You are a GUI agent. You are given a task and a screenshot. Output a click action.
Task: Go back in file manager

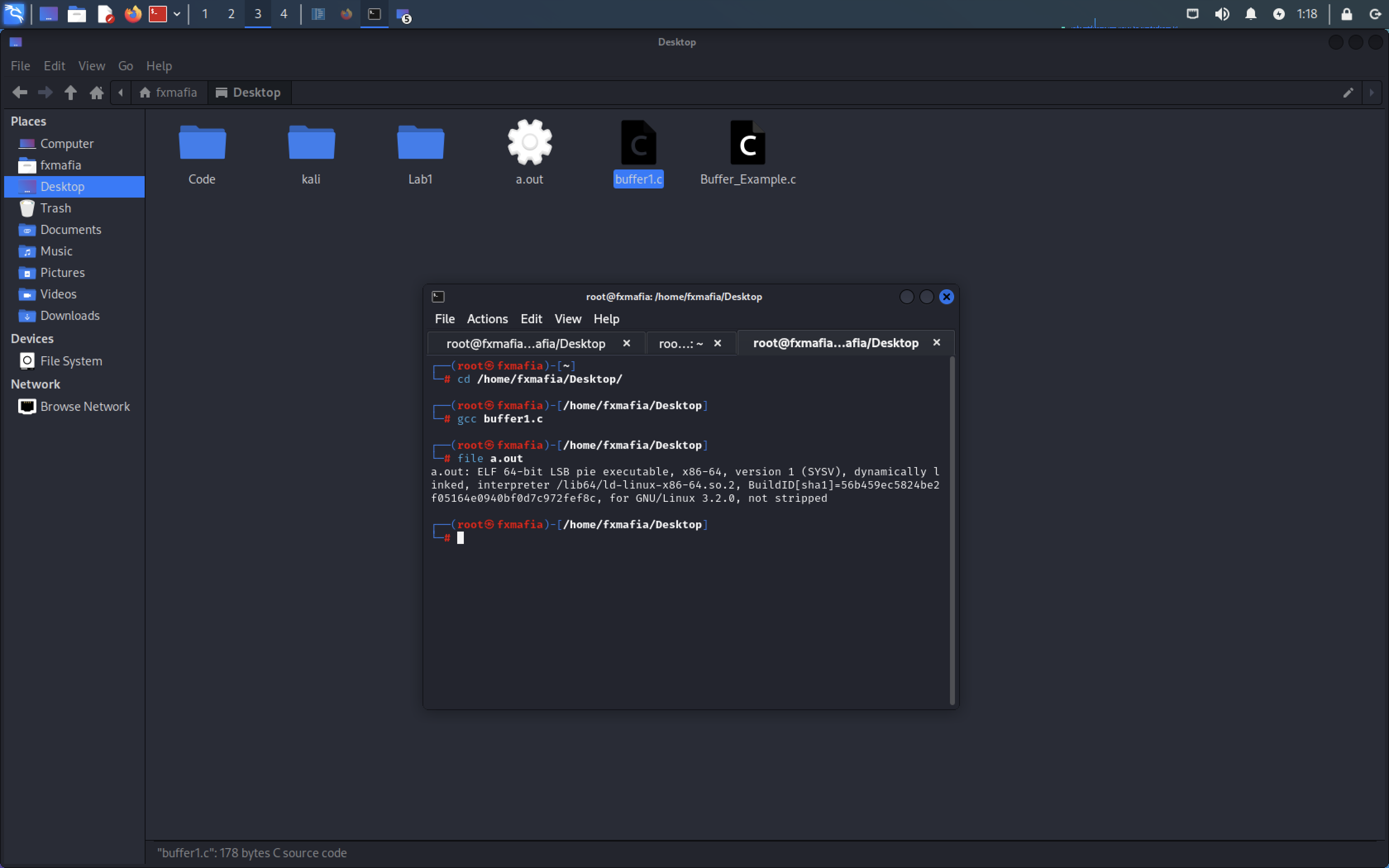coord(19,93)
